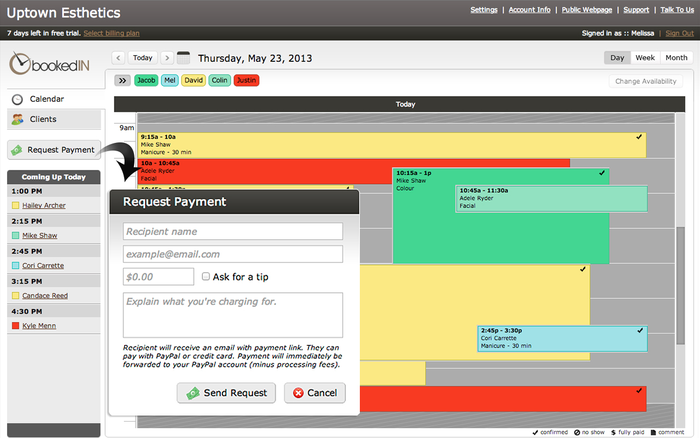Viewport: 700px width, 438px height.
Task: Open Clients from the sidebar
Action: point(43,119)
